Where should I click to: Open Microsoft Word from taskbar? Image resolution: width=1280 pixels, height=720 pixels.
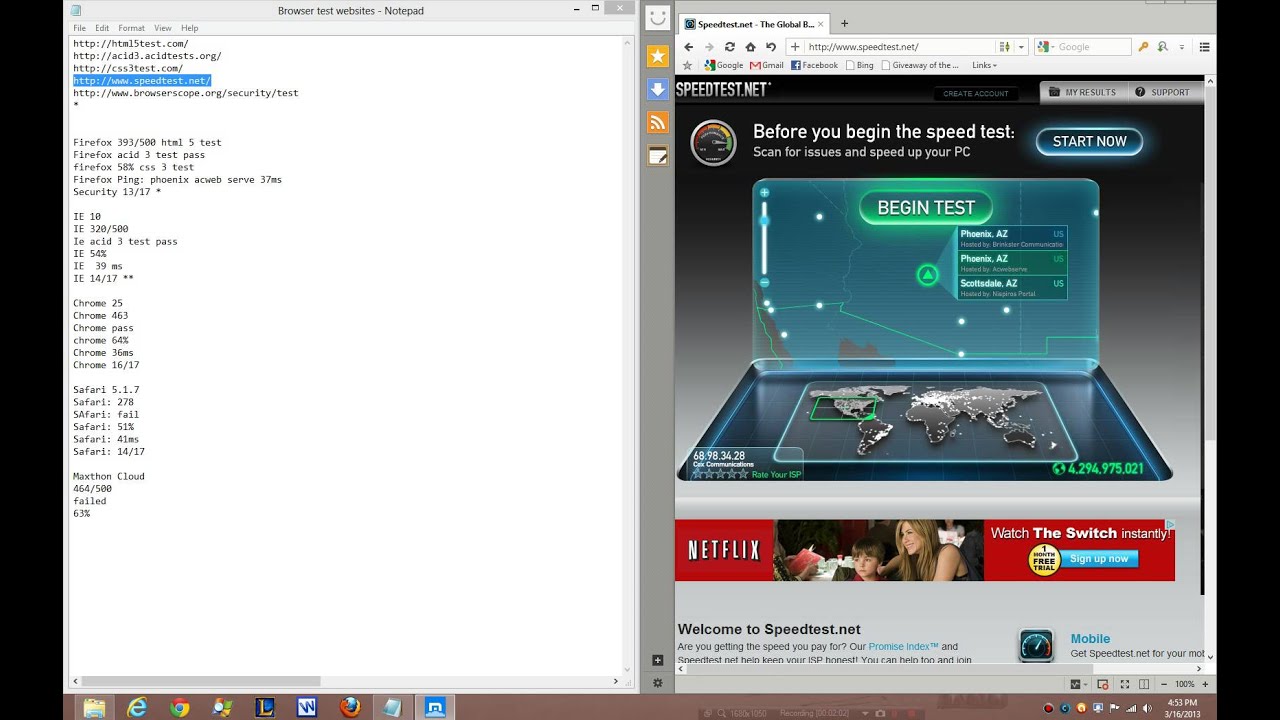coord(307,707)
